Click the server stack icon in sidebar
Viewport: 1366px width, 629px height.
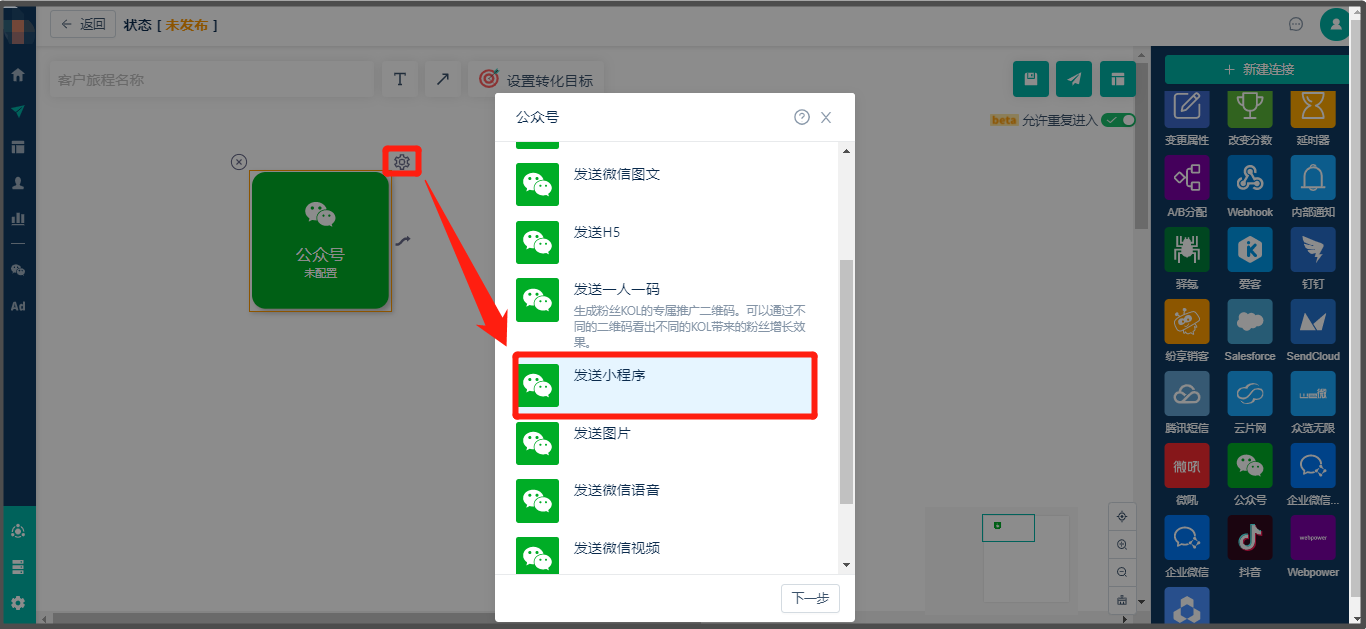[17, 567]
